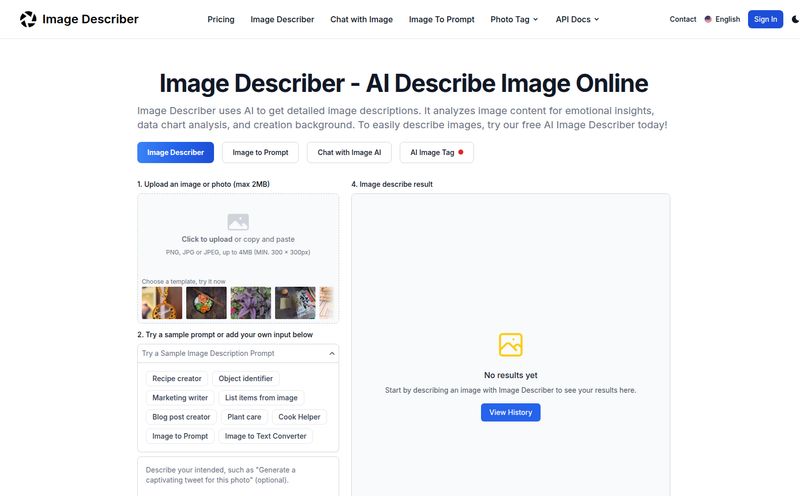Click the '4. Image describe result' label
This screenshot has height=496, width=800.
392,184
